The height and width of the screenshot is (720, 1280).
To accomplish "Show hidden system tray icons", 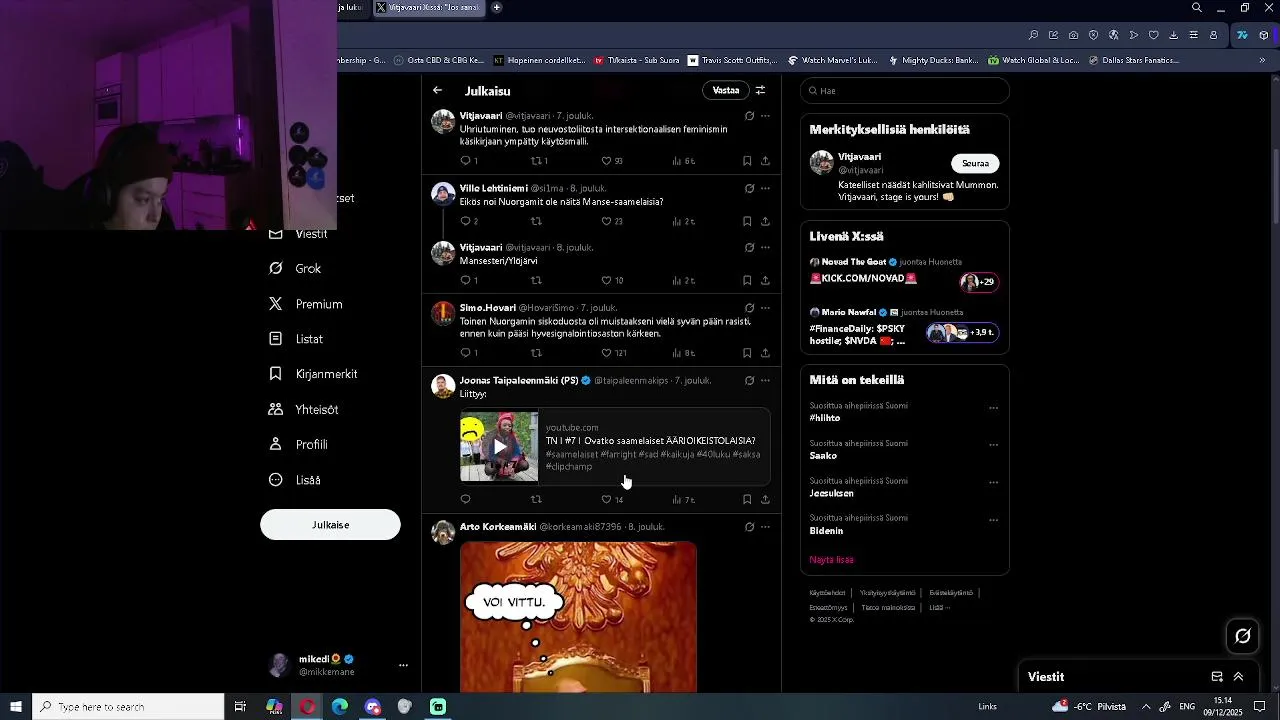I will tap(1146, 707).
